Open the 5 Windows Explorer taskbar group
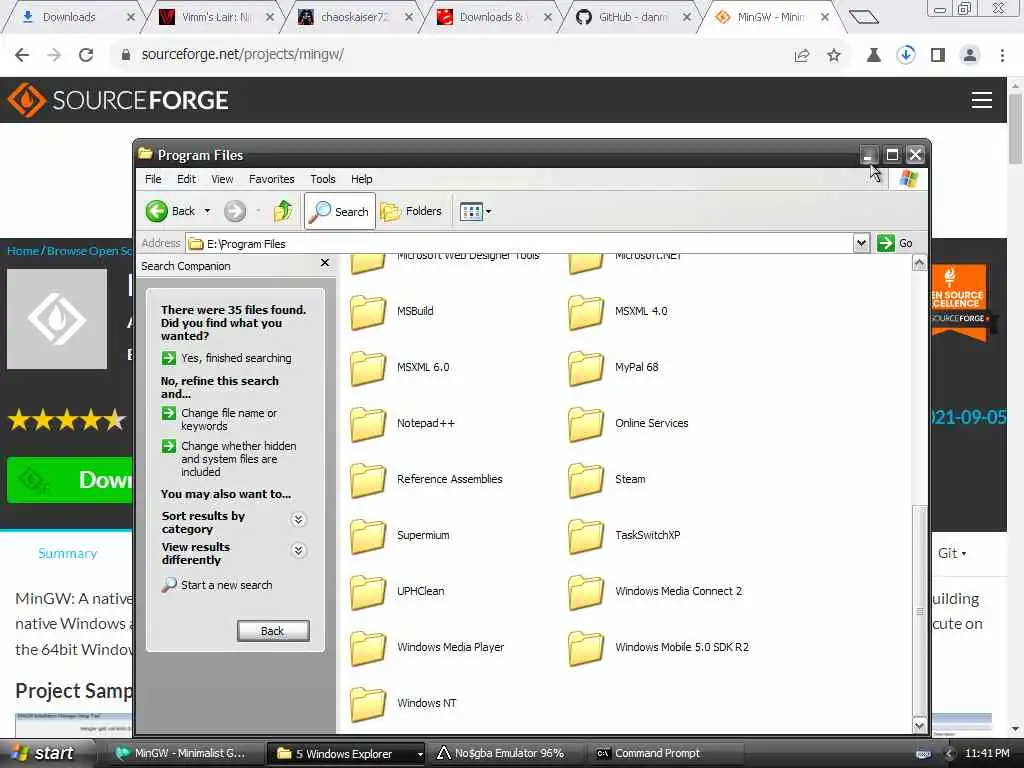Image resolution: width=1024 pixels, height=768 pixels. tap(348, 754)
